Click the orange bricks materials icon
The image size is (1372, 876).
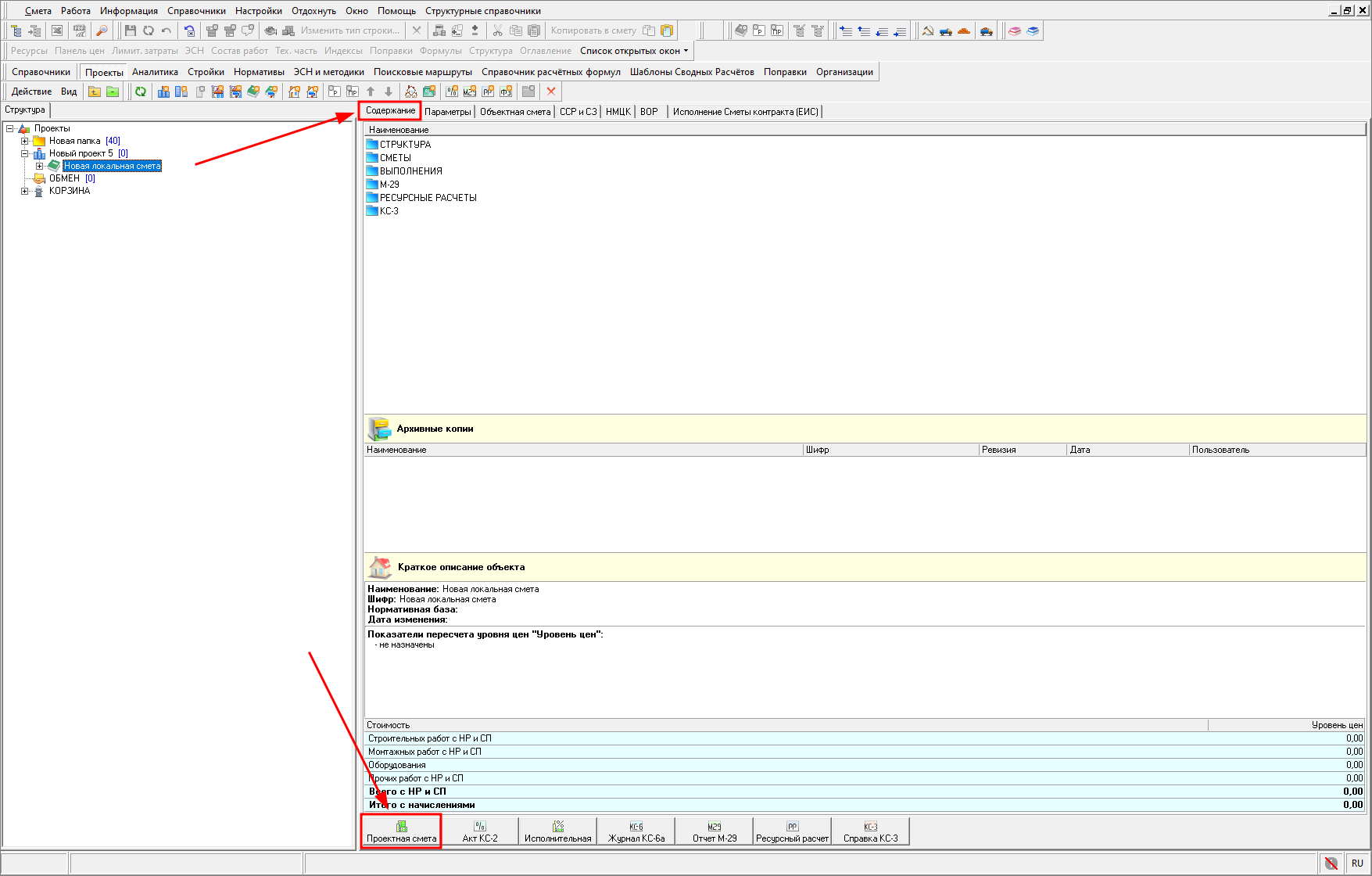click(964, 31)
